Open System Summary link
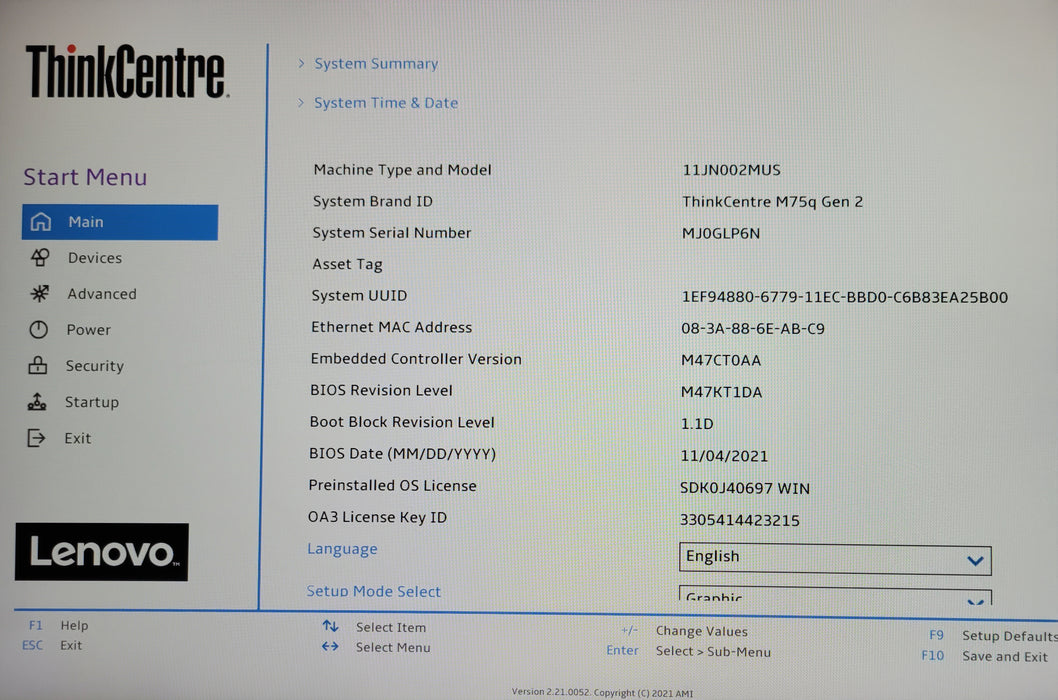Image resolution: width=1058 pixels, height=700 pixels. tap(376, 63)
